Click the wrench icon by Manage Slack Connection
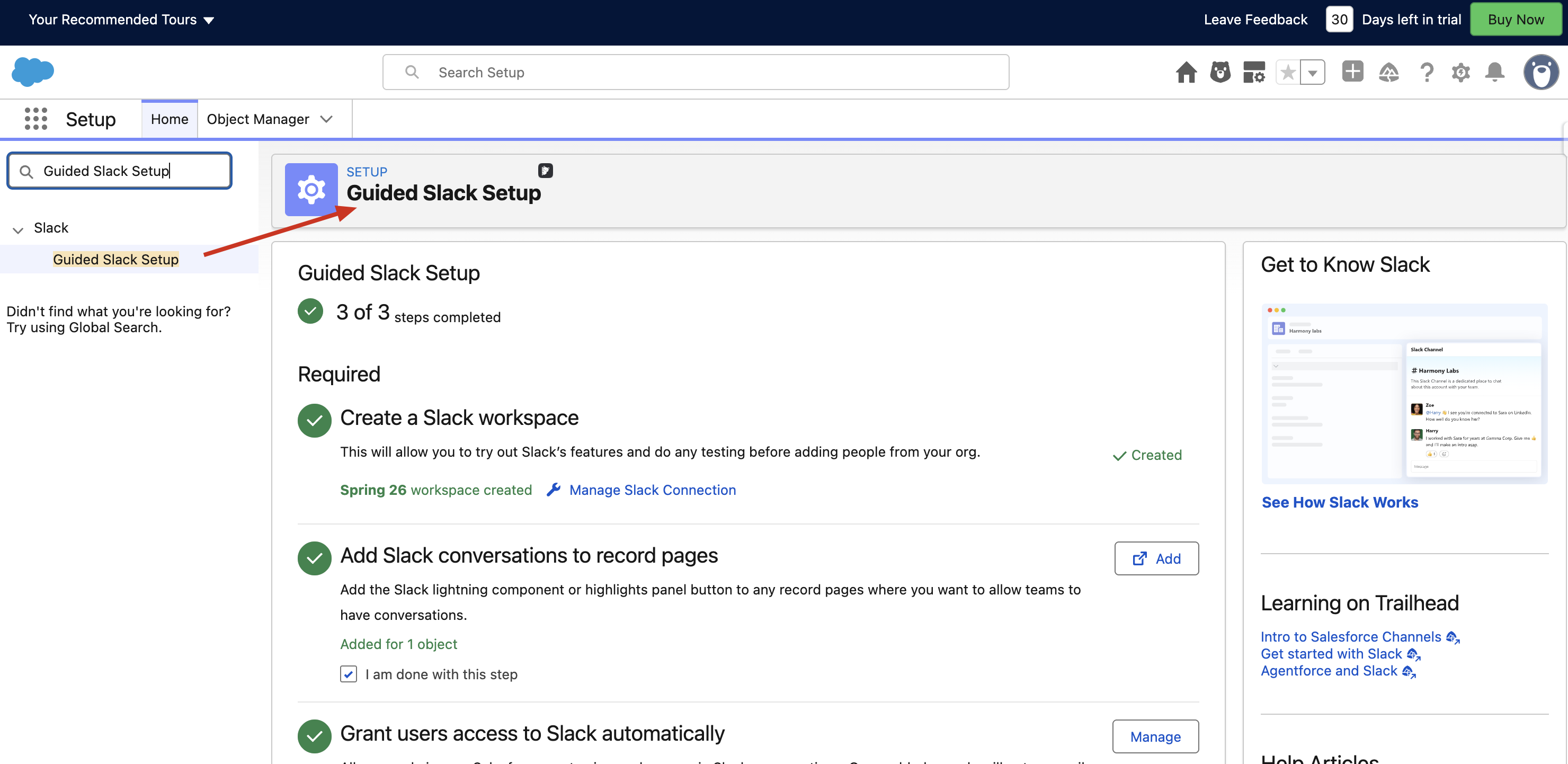1568x764 pixels. (553, 490)
